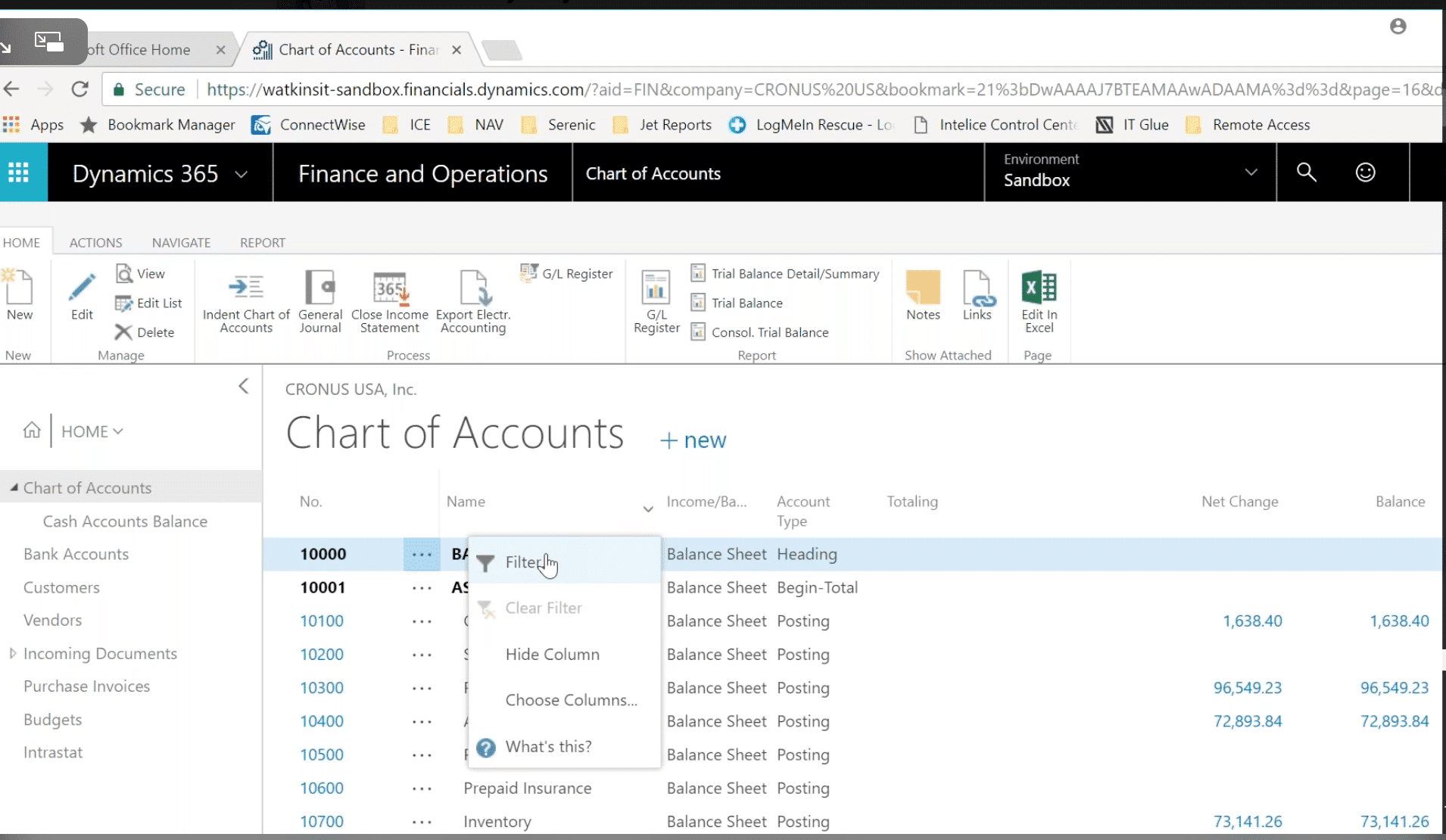Click the + new link

click(693, 440)
